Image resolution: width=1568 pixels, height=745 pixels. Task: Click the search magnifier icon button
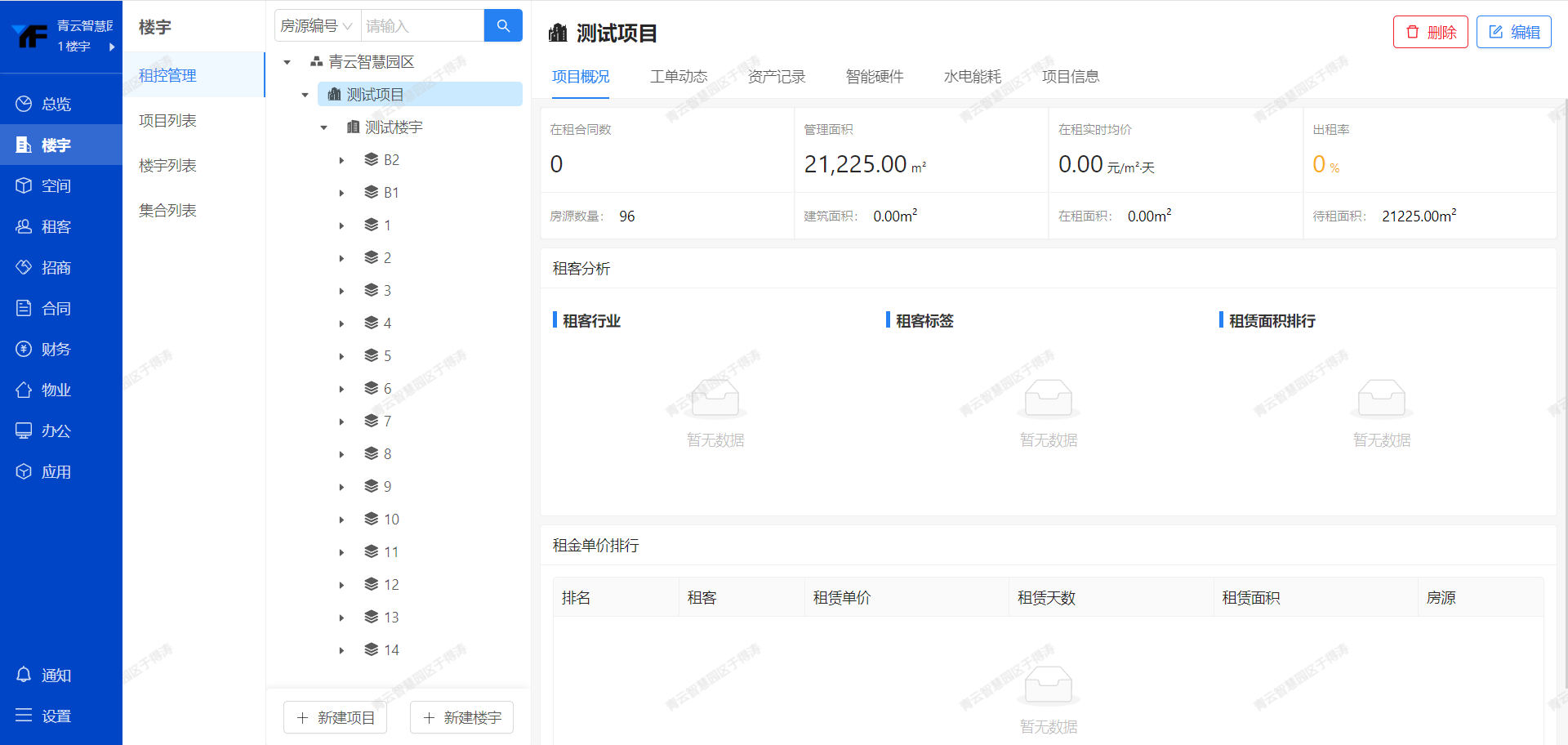503,26
